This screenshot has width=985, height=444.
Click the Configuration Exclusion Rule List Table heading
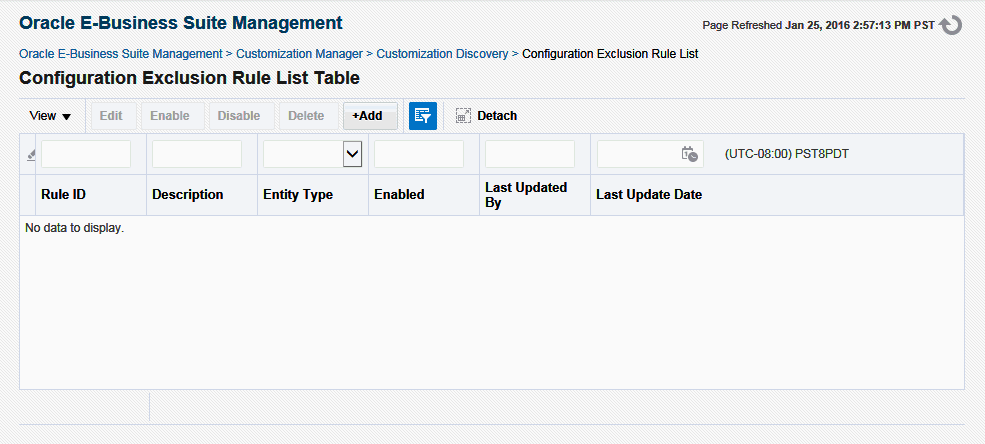coord(190,78)
